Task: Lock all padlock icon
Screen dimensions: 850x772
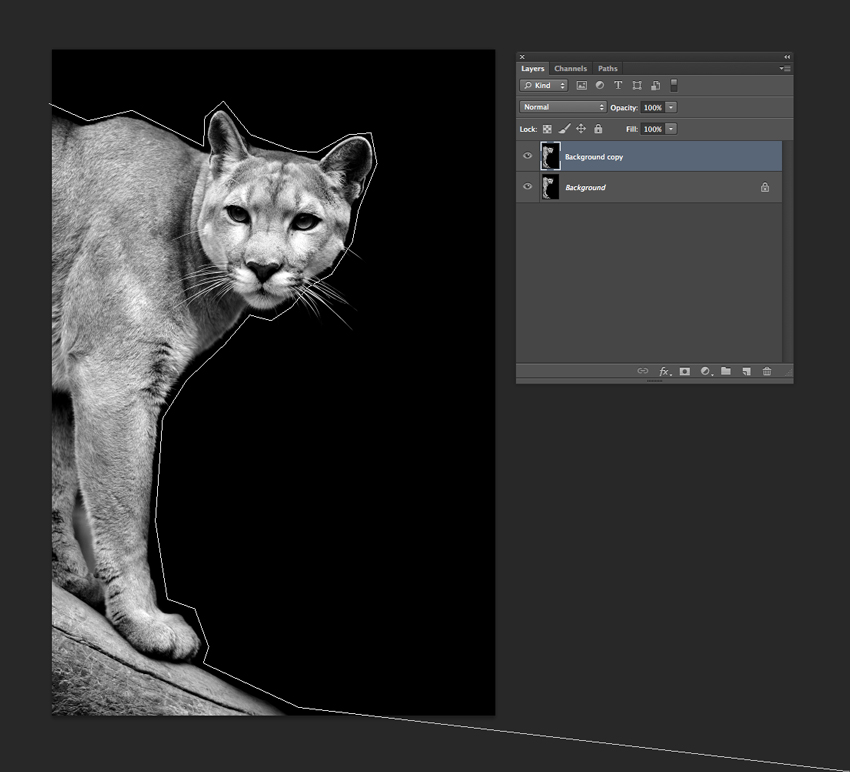Action: [x=598, y=128]
